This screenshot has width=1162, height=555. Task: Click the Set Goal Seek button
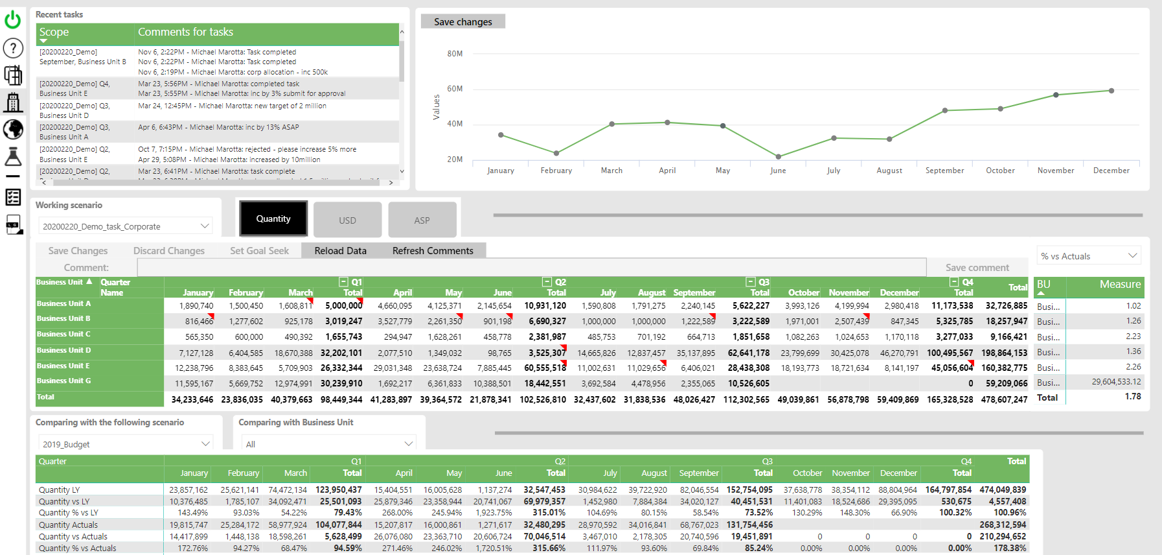259,250
